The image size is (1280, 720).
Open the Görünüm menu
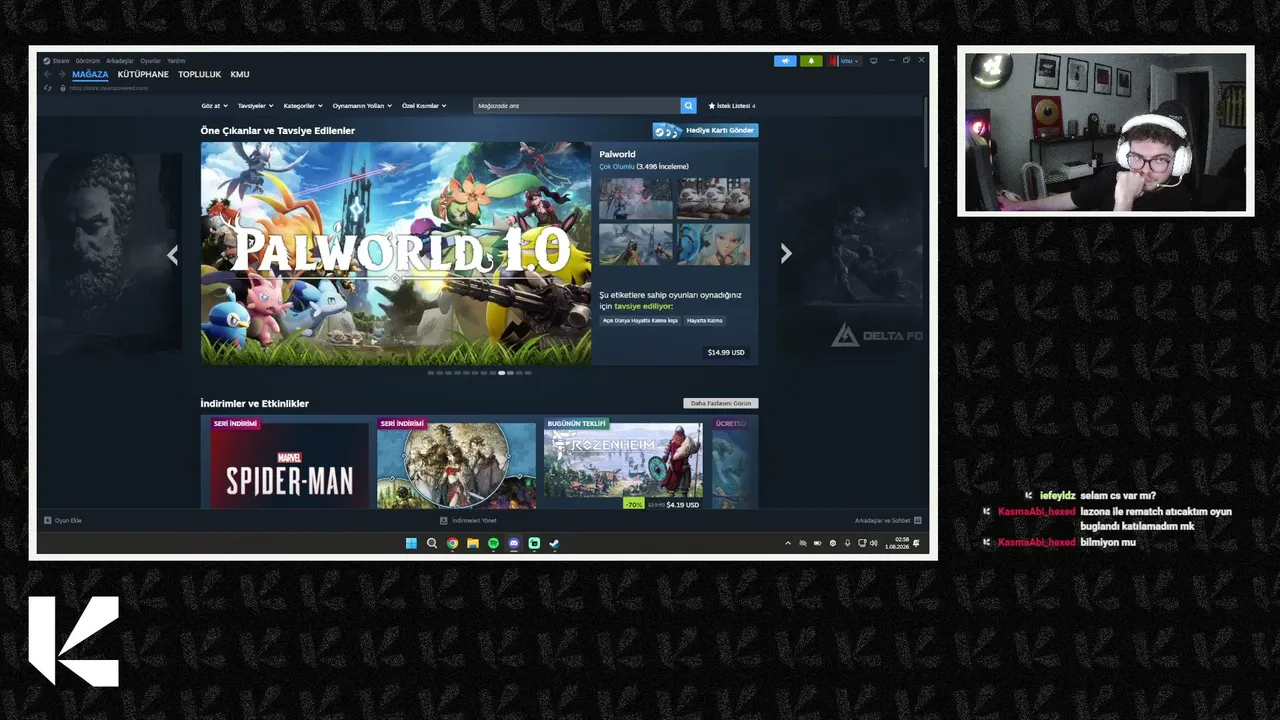[88, 61]
